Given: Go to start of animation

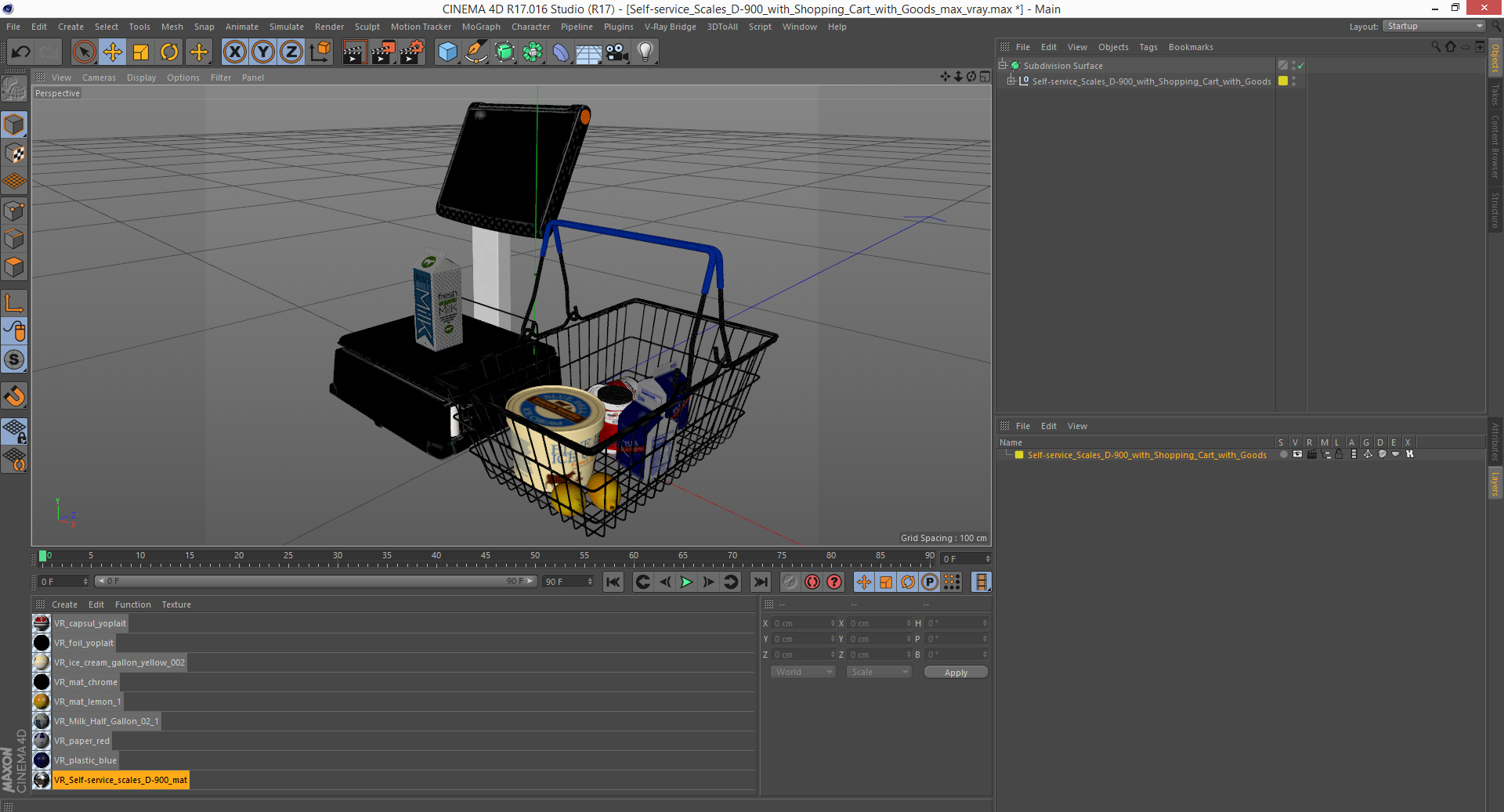Looking at the screenshot, I should pos(613,582).
